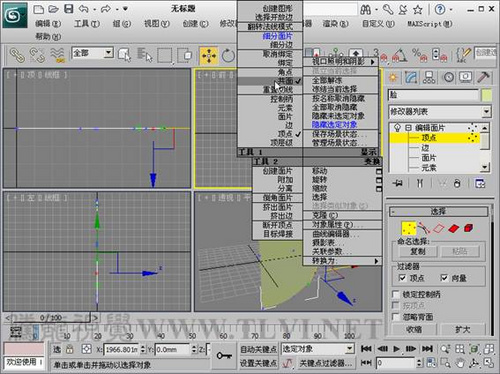Click the 设置关键点 set key button

point(259,363)
